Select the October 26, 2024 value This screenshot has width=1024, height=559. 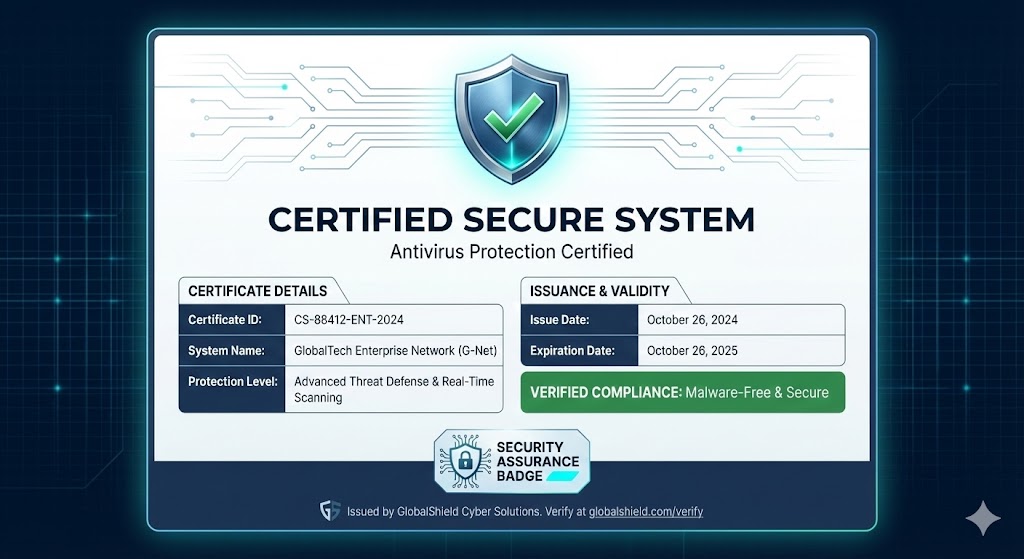tap(692, 320)
